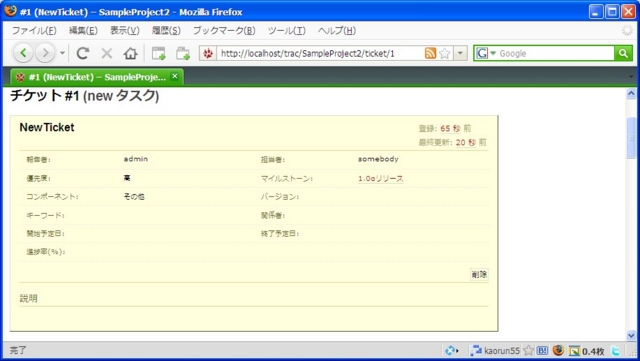The image size is (640, 361).
Task: Click the Trac paw site icon
Action: pos(208,53)
